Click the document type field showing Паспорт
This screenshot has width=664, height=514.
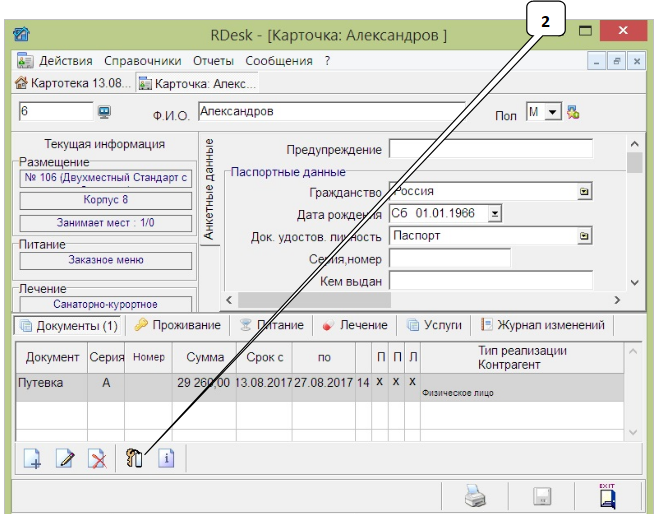(x=483, y=236)
